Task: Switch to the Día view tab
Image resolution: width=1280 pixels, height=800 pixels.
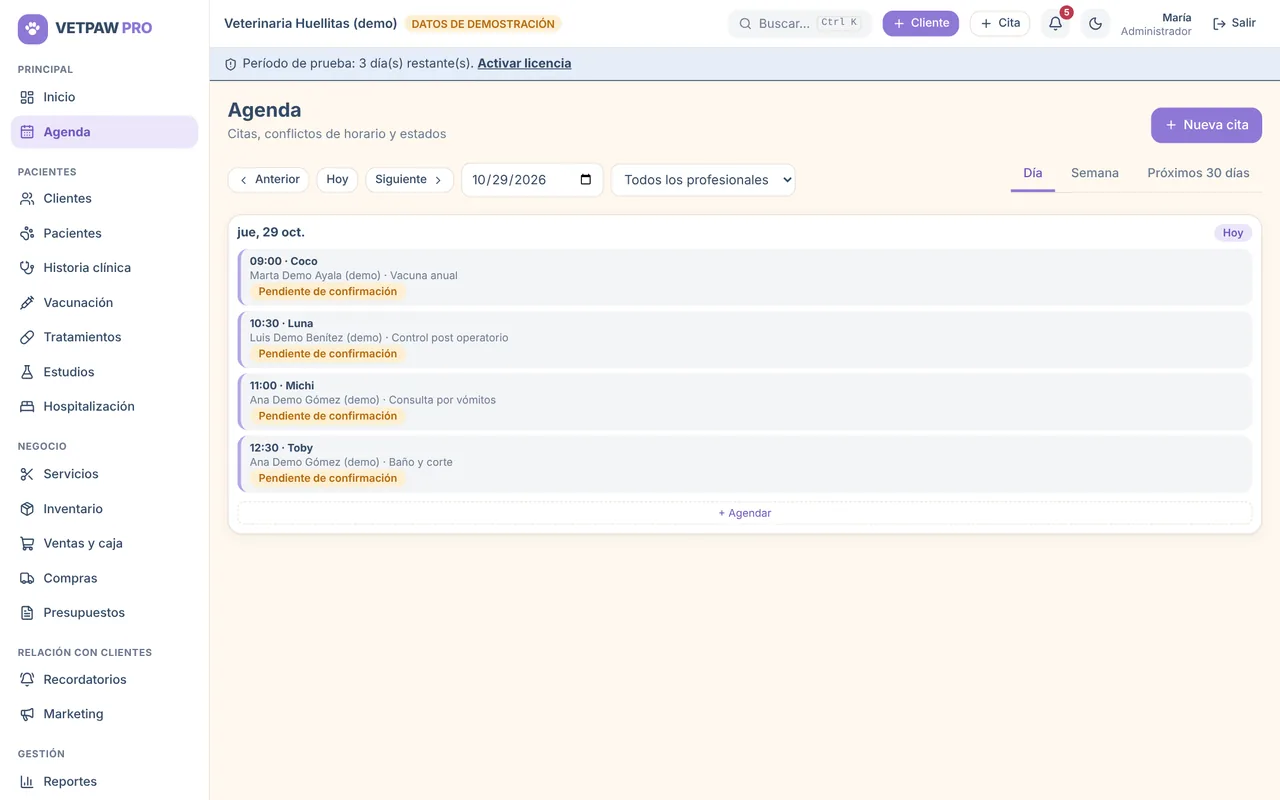Action: pyautogui.click(x=1033, y=173)
